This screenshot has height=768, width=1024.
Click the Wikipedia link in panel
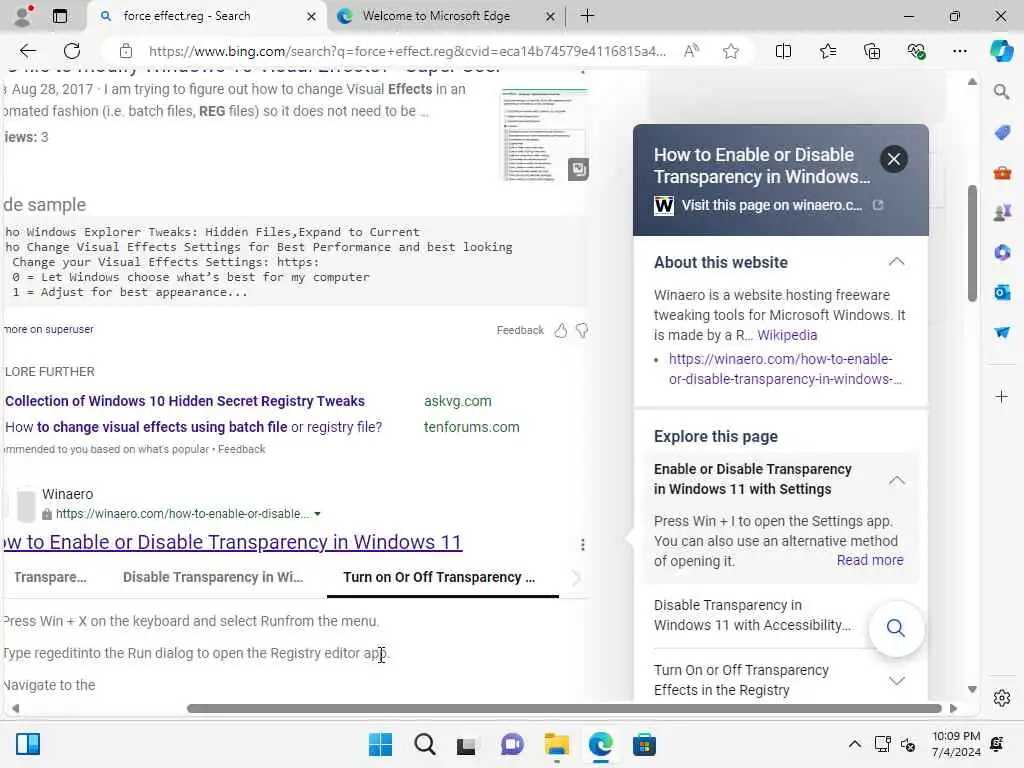pyautogui.click(x=786, y=335)
